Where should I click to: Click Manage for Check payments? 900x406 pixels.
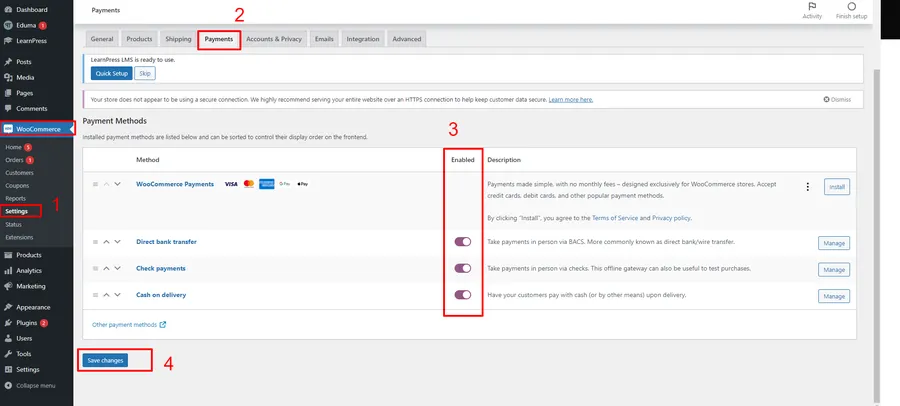pos(834,269)
